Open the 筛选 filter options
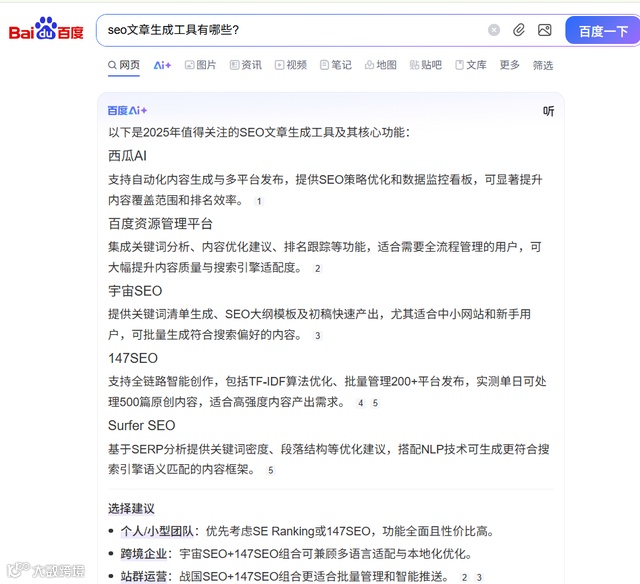This screenshot has width=640, height=584. (543, 65)
